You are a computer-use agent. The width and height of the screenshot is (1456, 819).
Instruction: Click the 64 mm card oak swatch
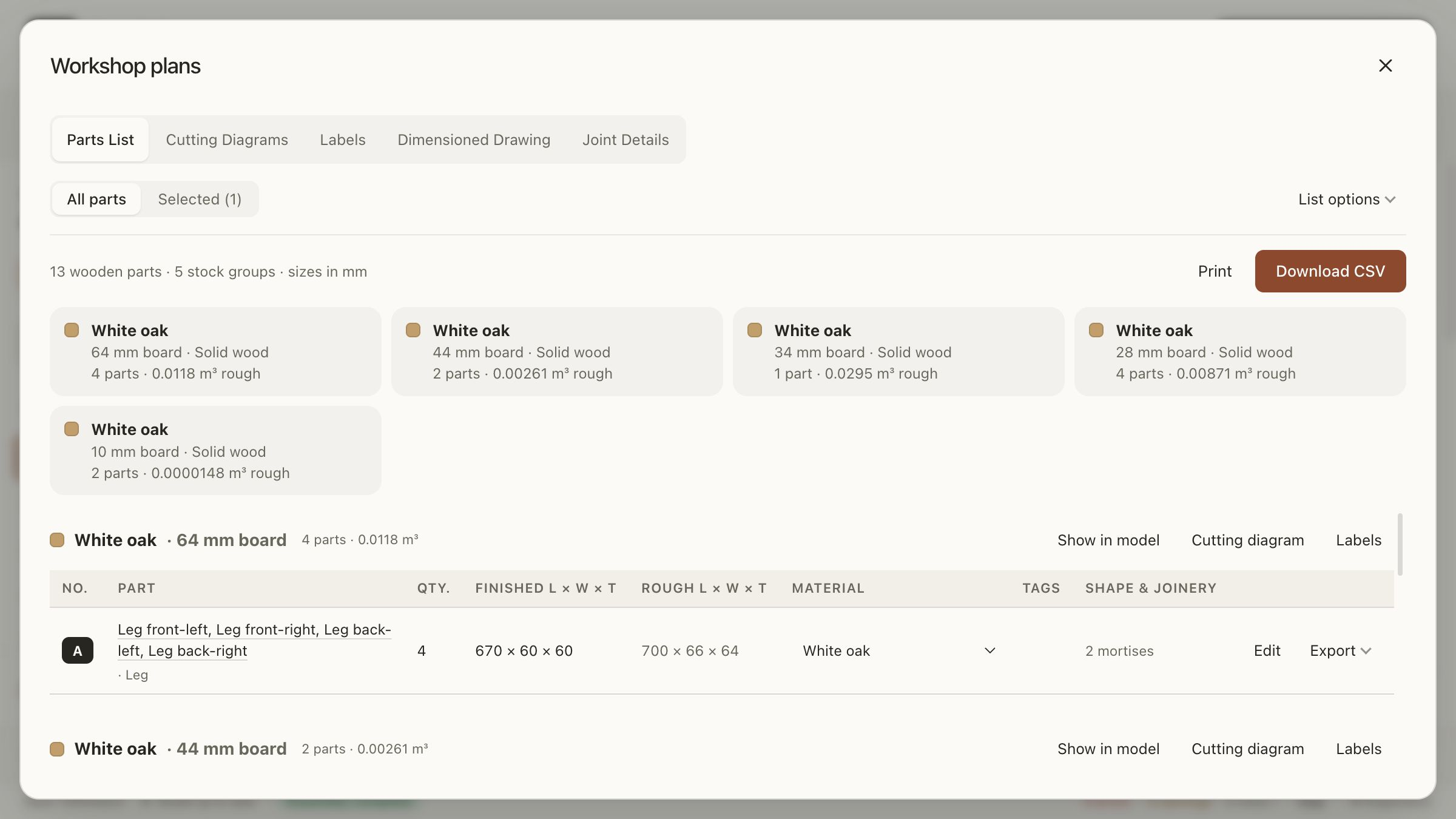pyautogui.click(x=72, y=330)
